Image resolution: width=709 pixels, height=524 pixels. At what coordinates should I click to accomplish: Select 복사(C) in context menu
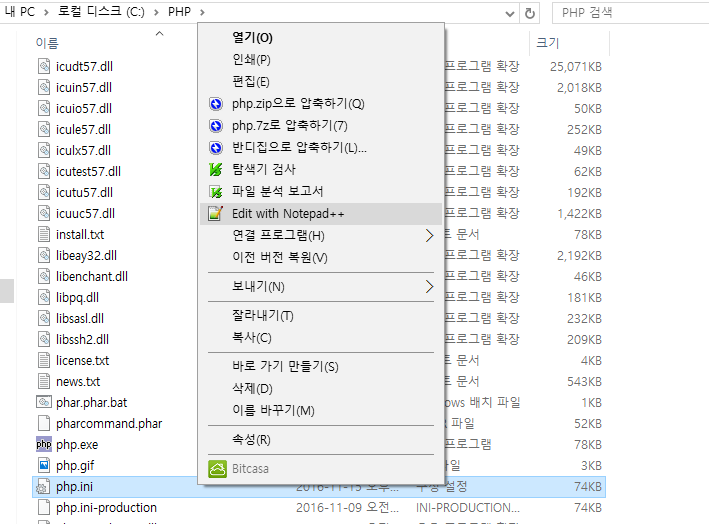pyautogui.click(x=252, y=337)
